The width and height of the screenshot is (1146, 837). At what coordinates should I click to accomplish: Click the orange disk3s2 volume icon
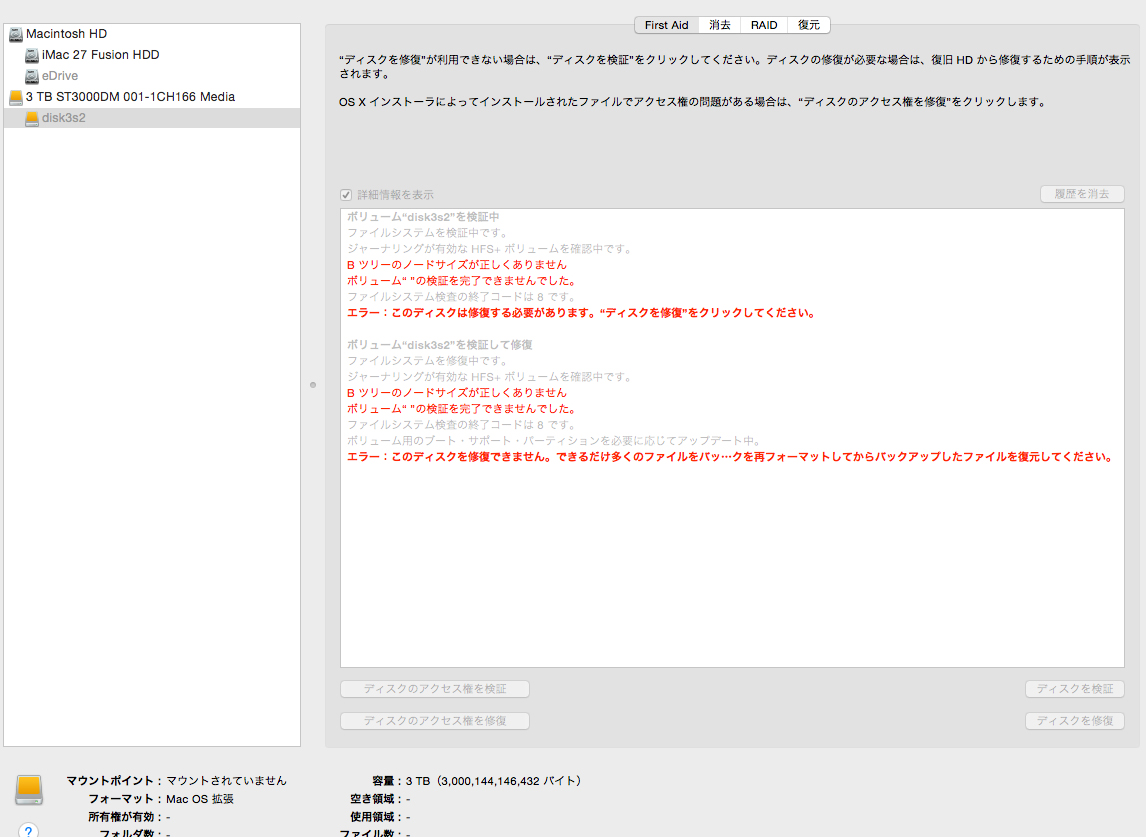pos(31,118)
